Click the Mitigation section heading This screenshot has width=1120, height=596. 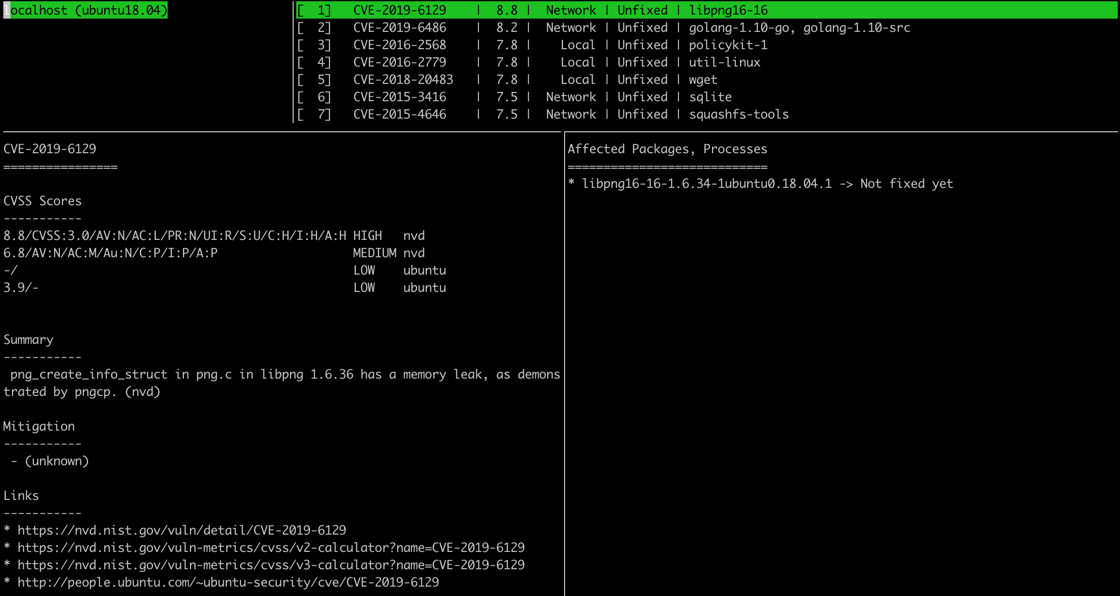39,426
